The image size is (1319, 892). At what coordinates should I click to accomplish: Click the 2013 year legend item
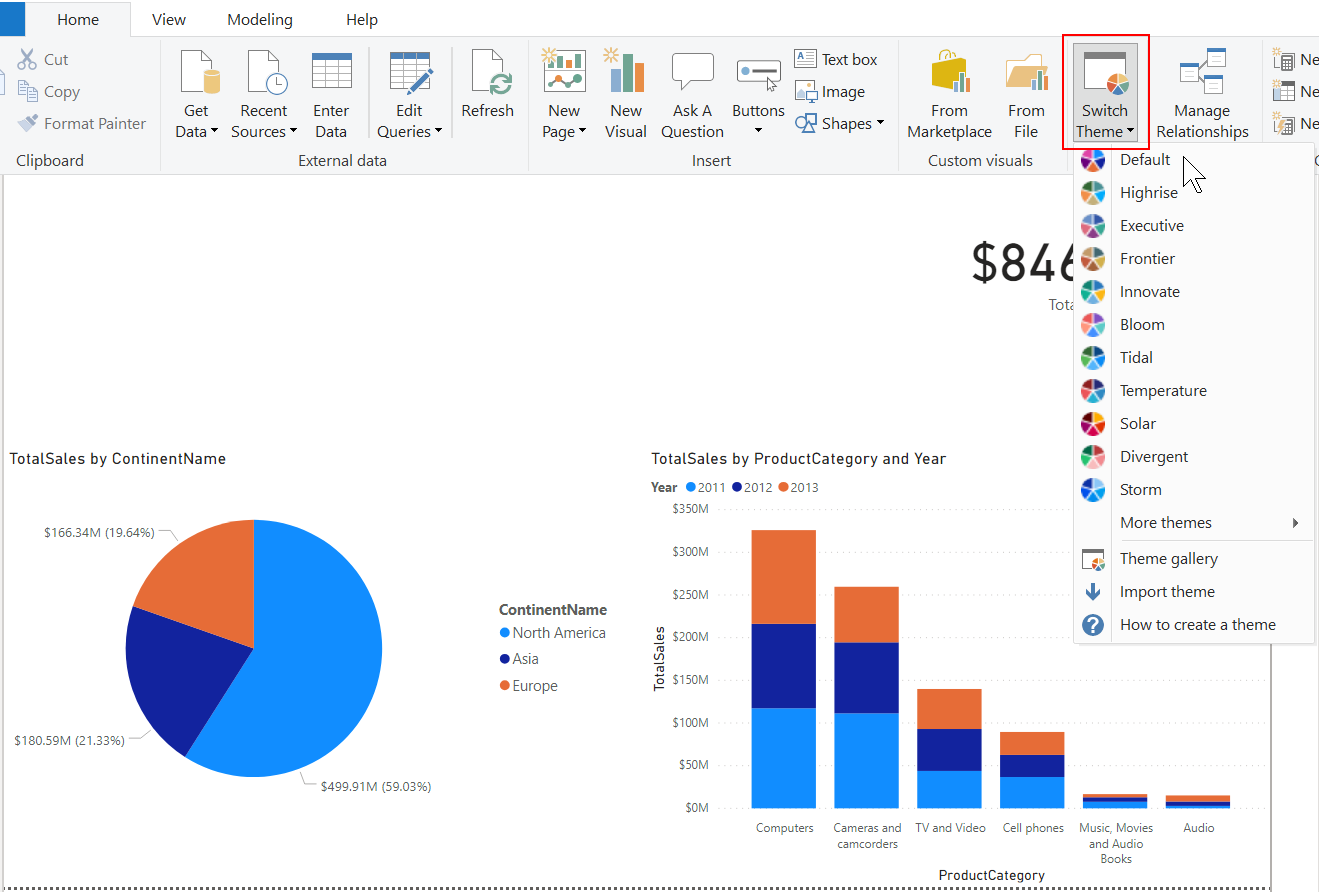[x=798, y=487]
